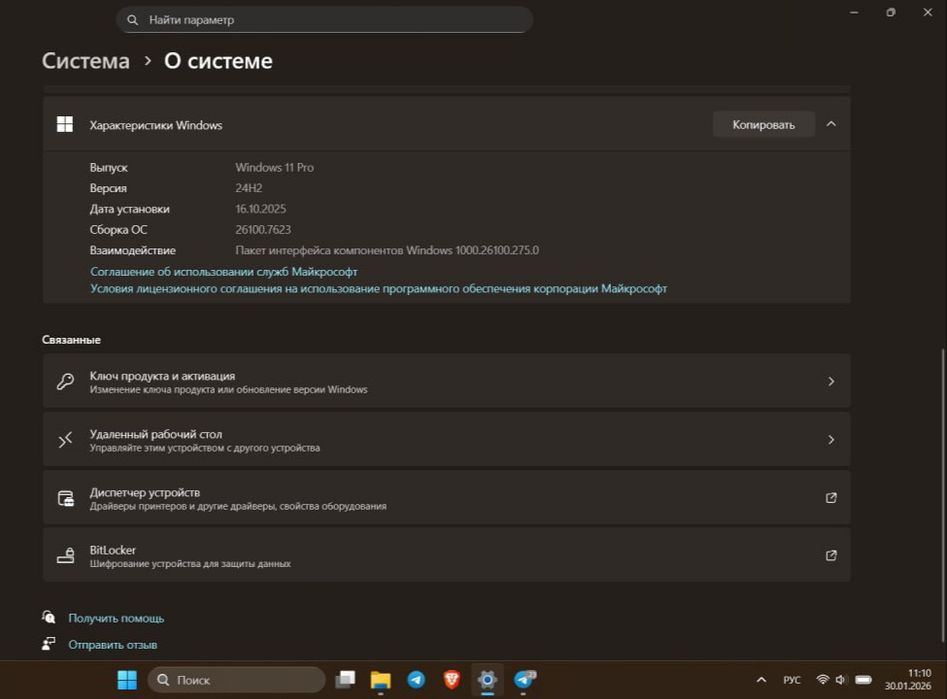Open the clock showing 11:10 30.01.2026
947x699 pixels.
coord(908,680)
